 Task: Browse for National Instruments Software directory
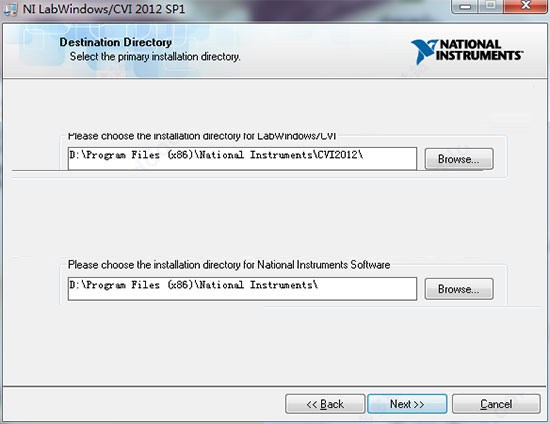coord(459,289)
